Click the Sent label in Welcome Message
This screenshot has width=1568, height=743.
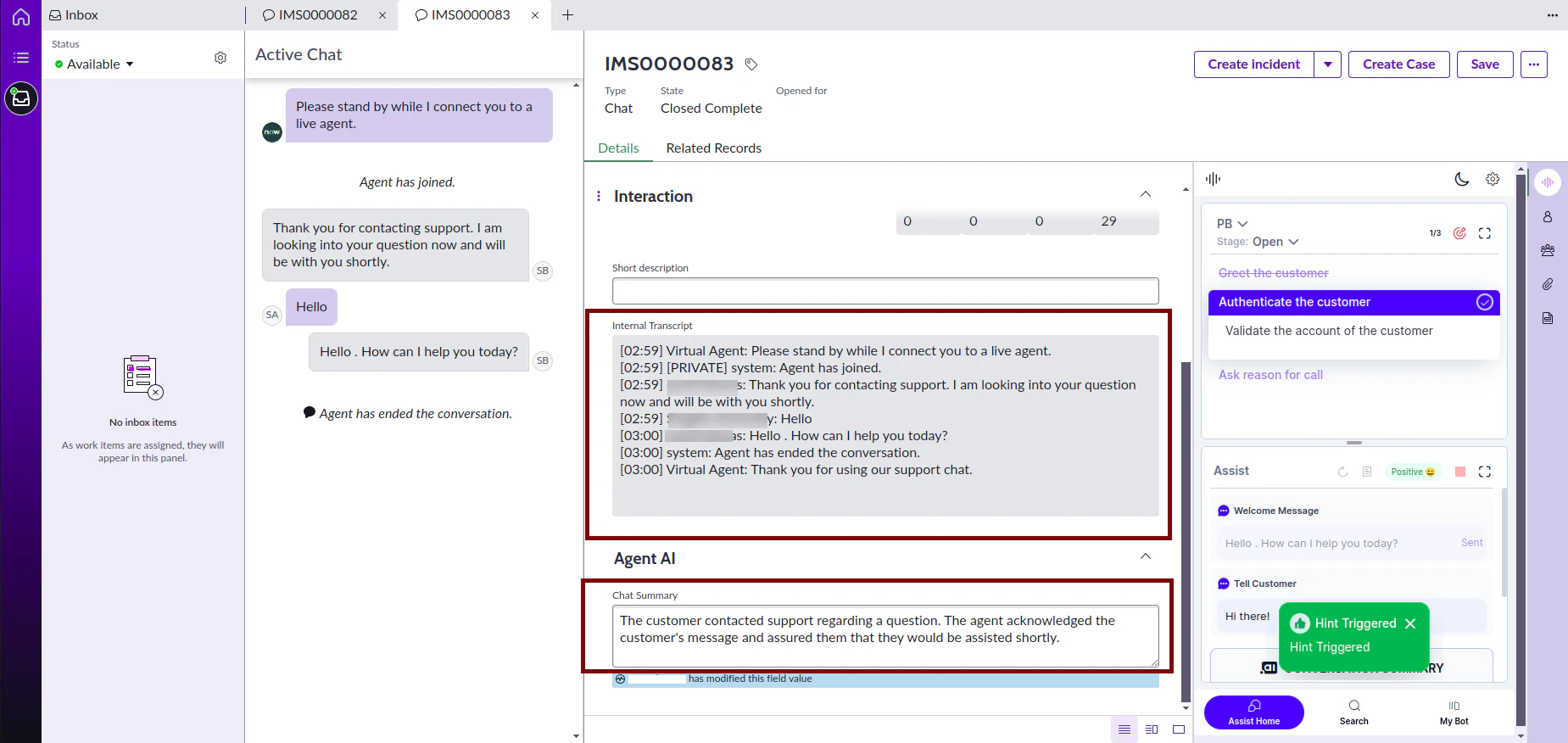[1472, 543]
